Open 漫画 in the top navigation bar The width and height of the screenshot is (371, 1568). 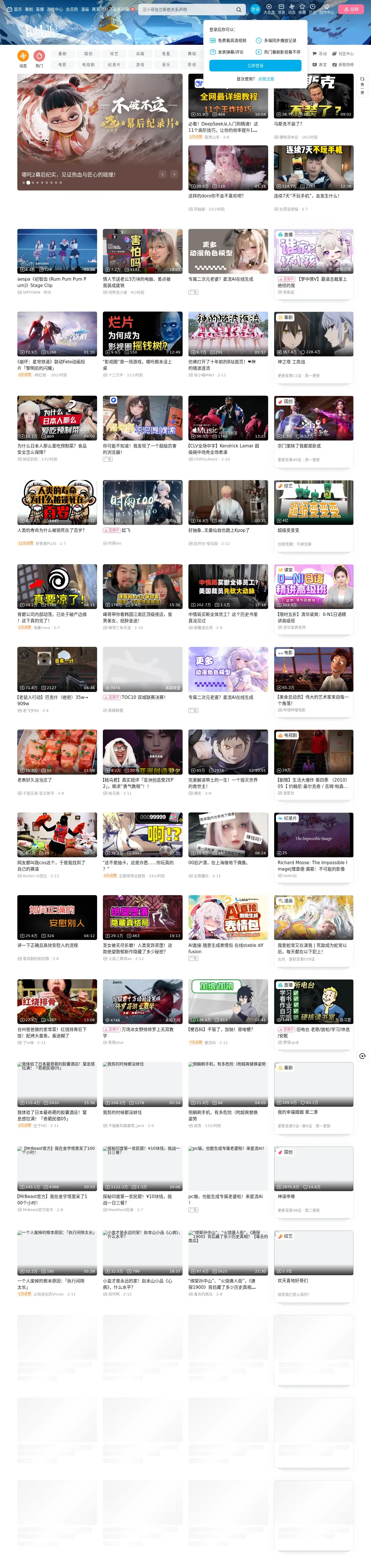(85, 10)
